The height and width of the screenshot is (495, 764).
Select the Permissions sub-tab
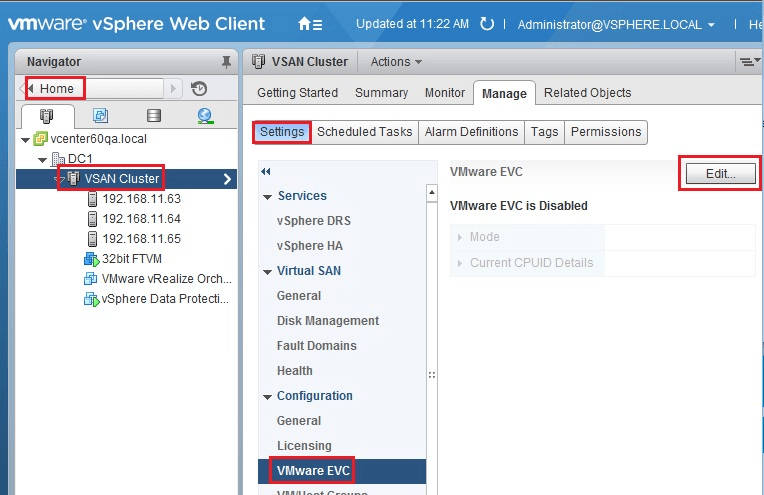click(606, 132)
